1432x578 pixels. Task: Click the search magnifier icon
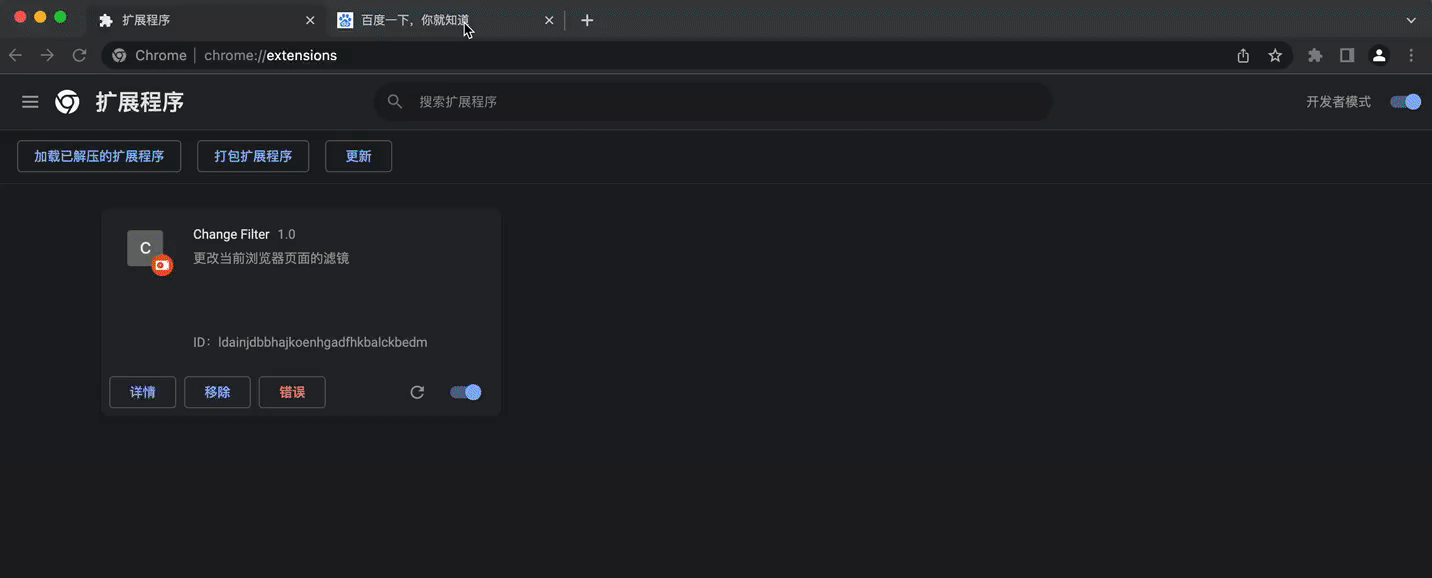click(x=395, y=102)
